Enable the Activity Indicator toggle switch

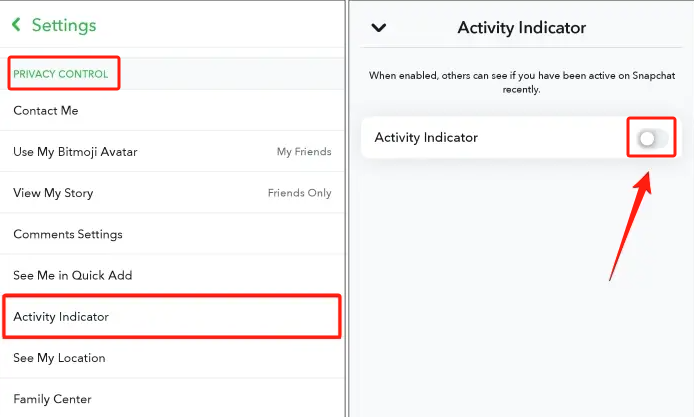[651, 138]
